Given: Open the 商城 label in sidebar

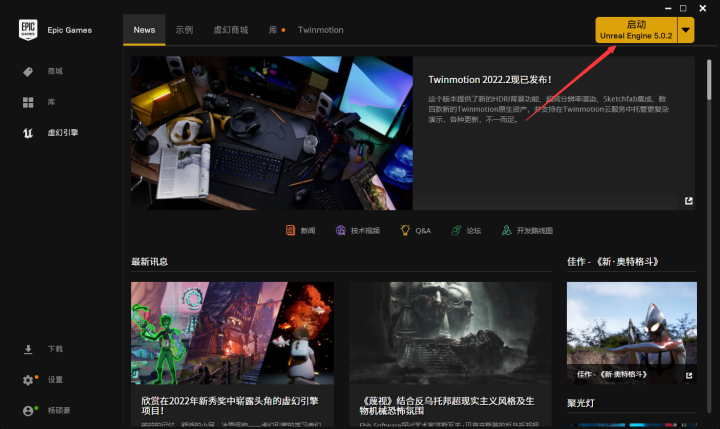Looking at the screenshot, I should [55, 71].
